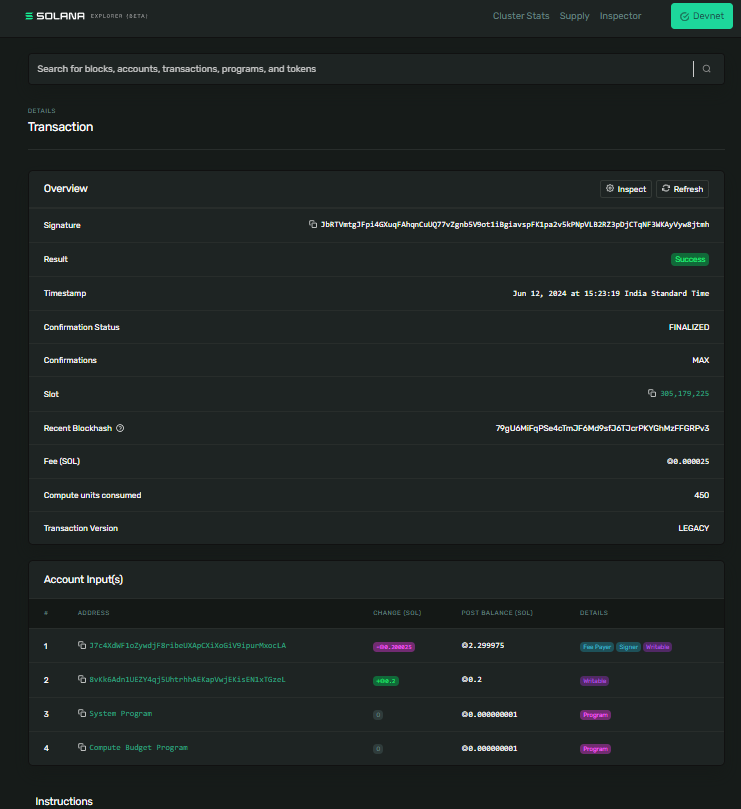This screenshot has width=741, height=809.
Task: Copy the address in account row 1
Action: (x=82, y=645)
